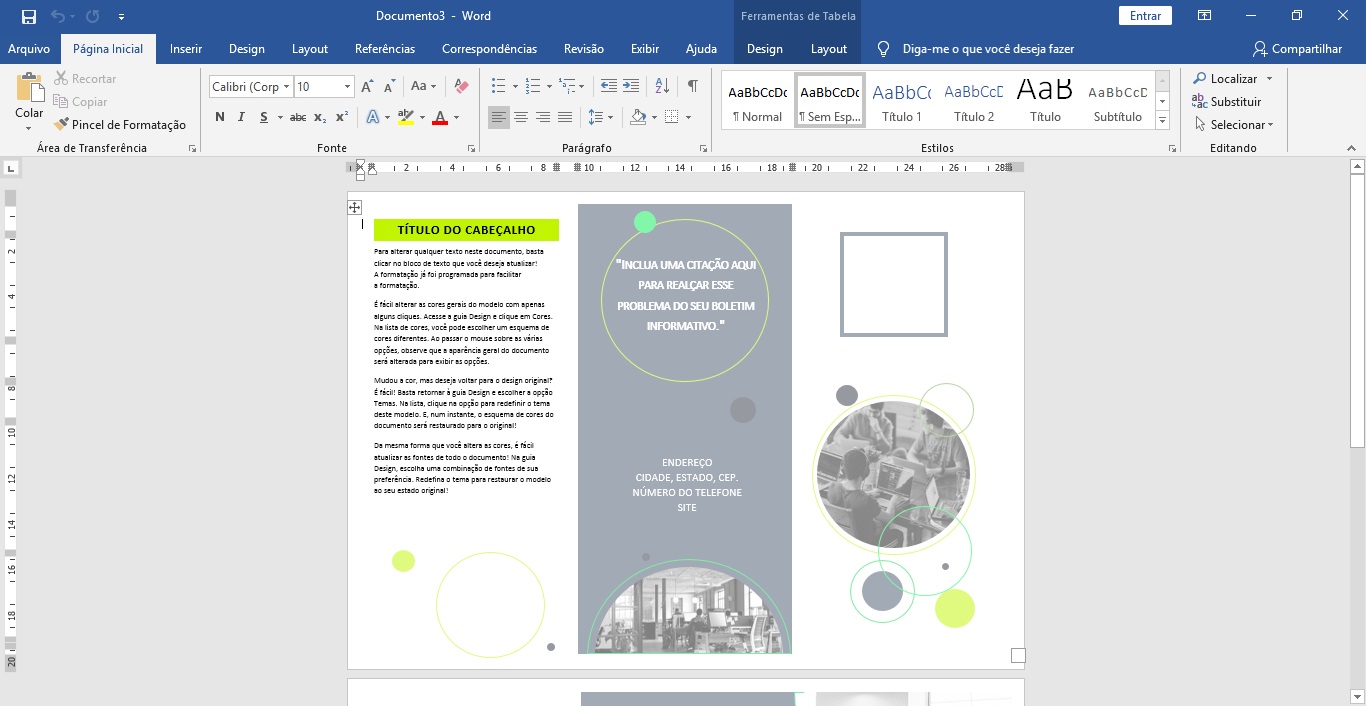Open the font name dropdown Calibri
Screen dimensions: 1366x706
(x=251, y=87)
